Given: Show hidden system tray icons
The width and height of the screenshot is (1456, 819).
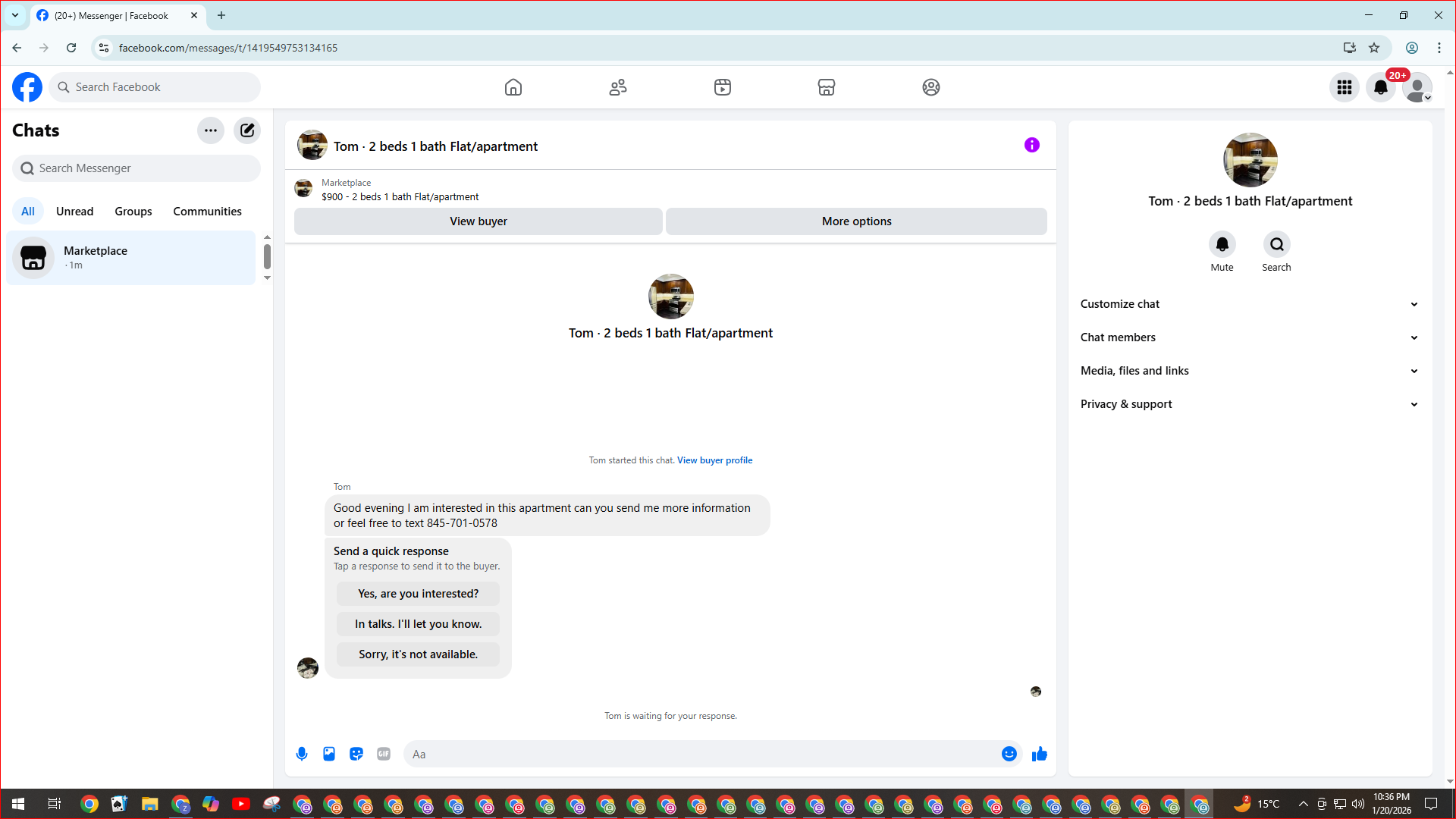Looking at the screenshot, I should click(1303, 804).
